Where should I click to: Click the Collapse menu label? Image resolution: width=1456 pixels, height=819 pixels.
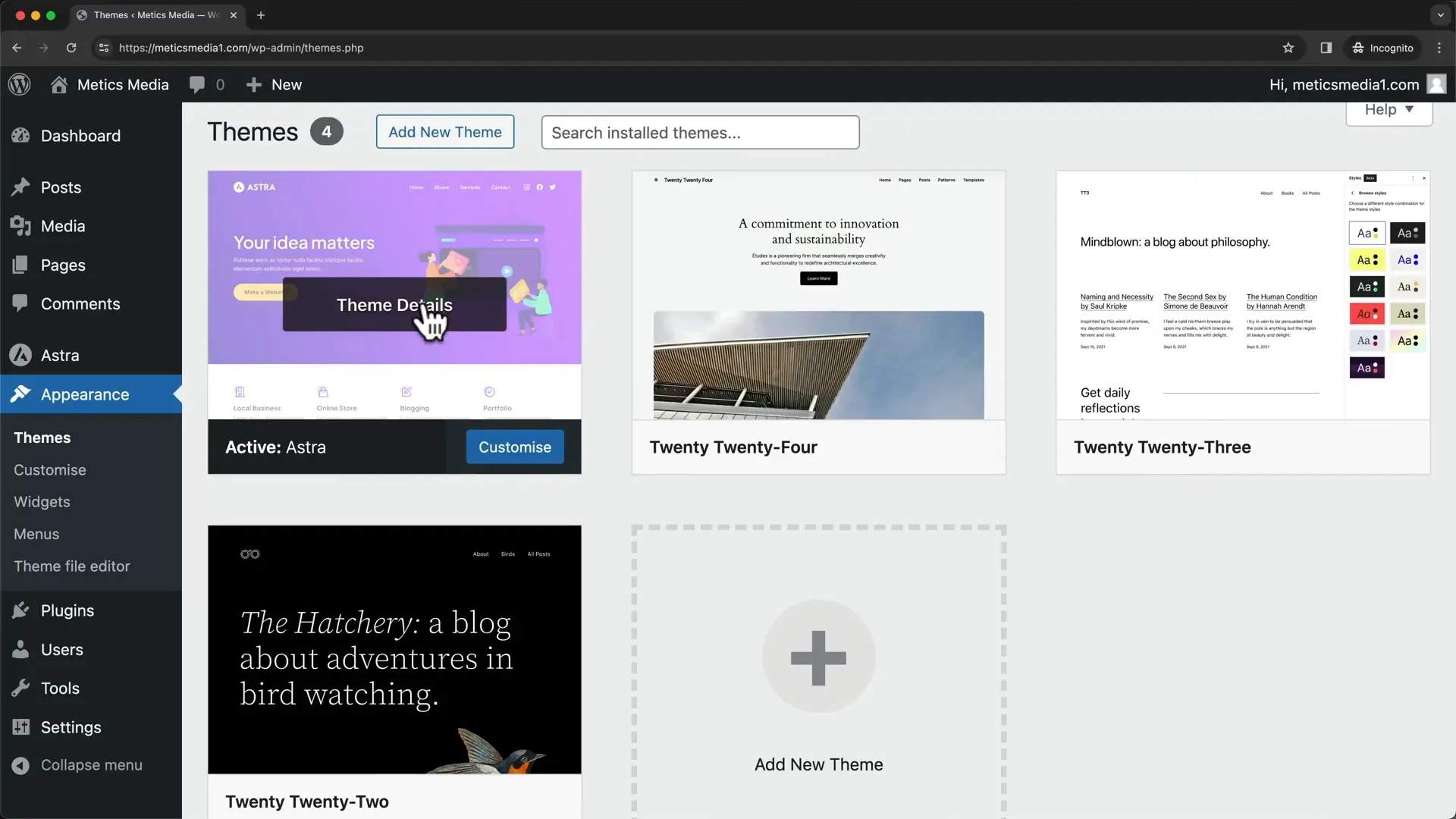coord(92,765)
